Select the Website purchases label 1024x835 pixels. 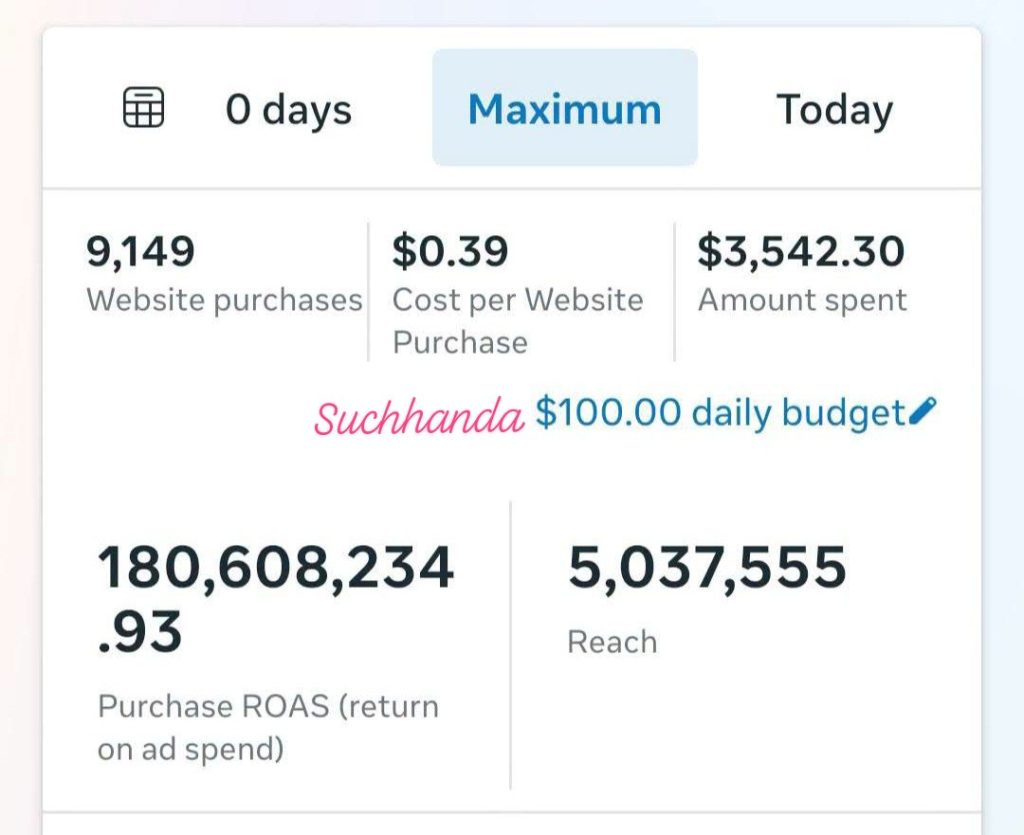[x=224, y=300]
